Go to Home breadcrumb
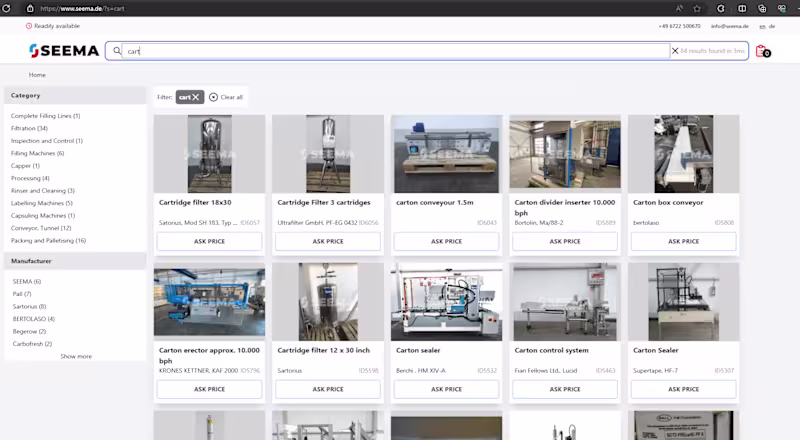Screen dimensions: 800x440 (37, 75)
